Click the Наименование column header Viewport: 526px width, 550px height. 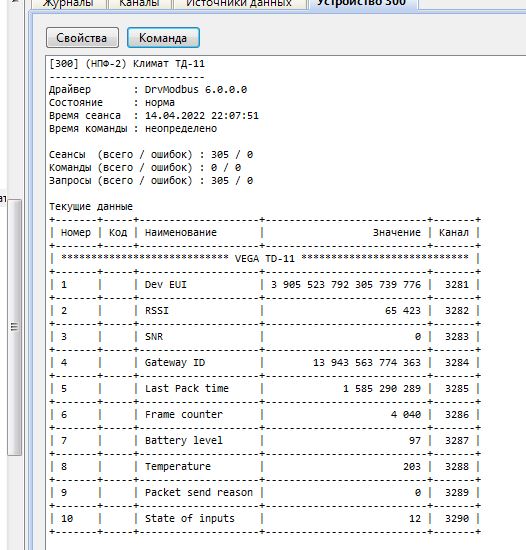point(181,232)
